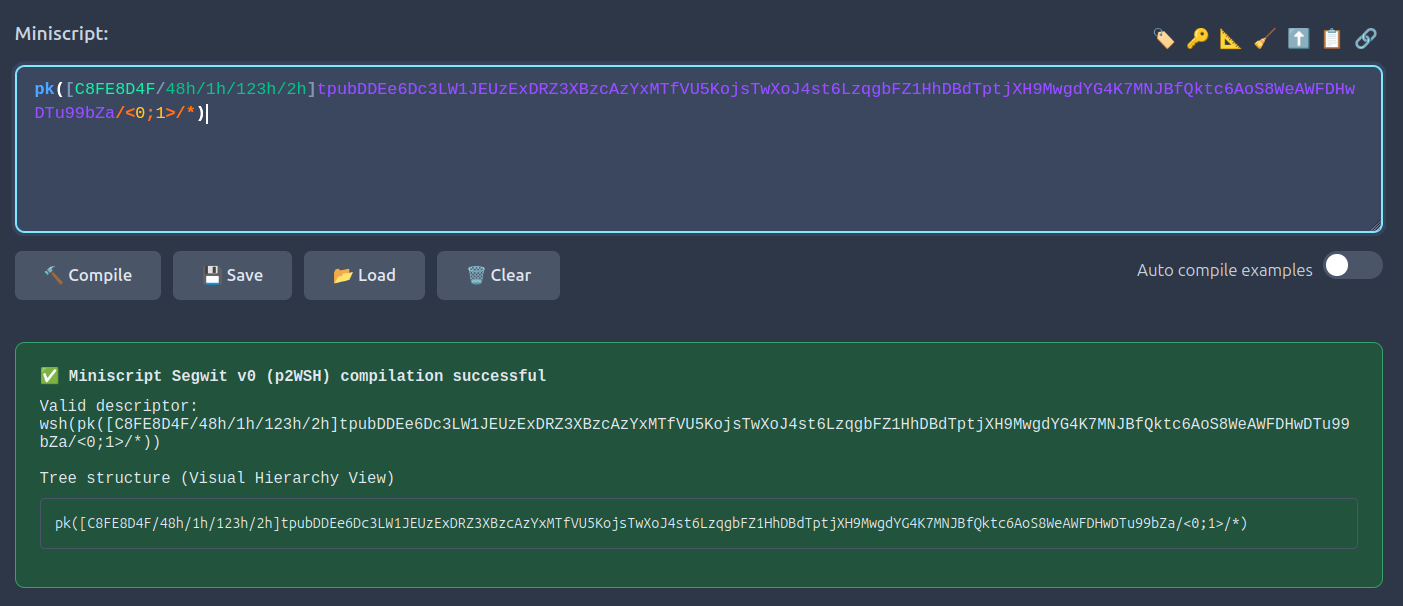Click the Save button

[232, 275]
